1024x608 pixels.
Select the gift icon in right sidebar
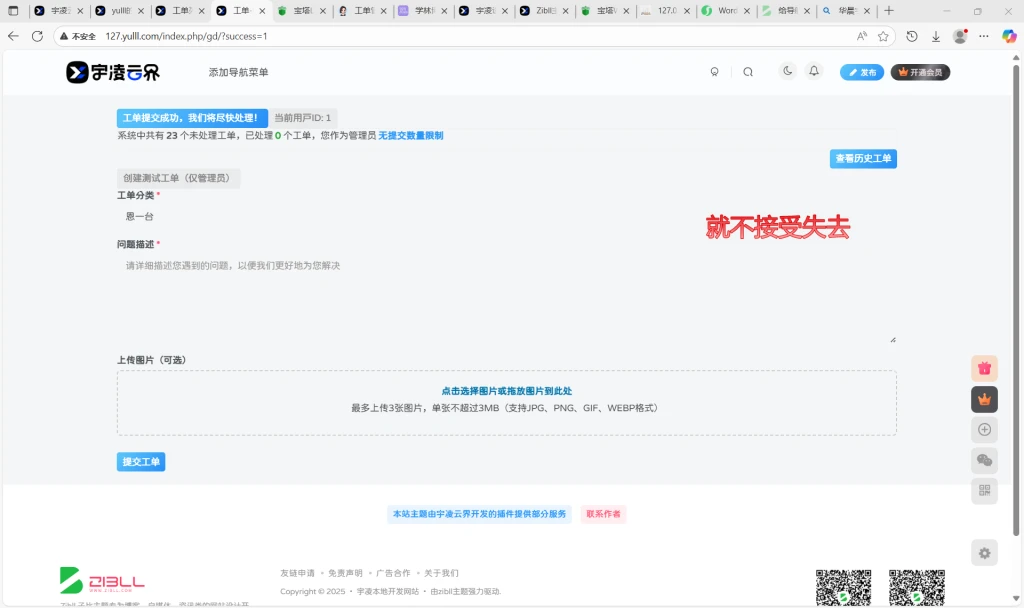[984, 368]
